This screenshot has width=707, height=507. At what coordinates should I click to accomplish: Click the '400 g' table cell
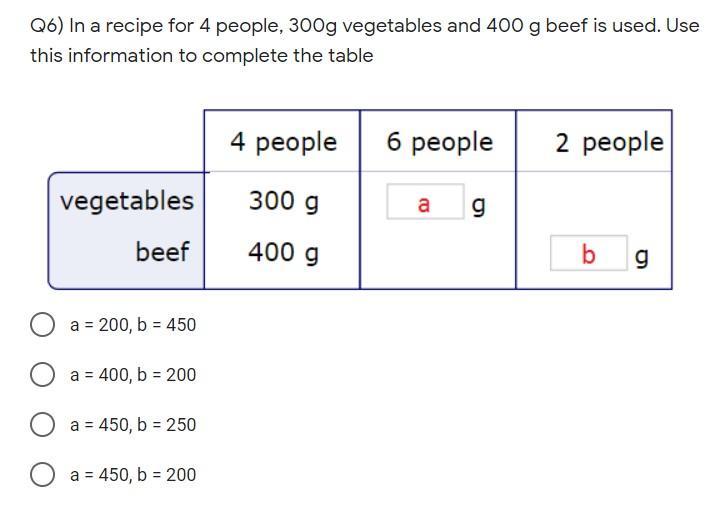284,252
